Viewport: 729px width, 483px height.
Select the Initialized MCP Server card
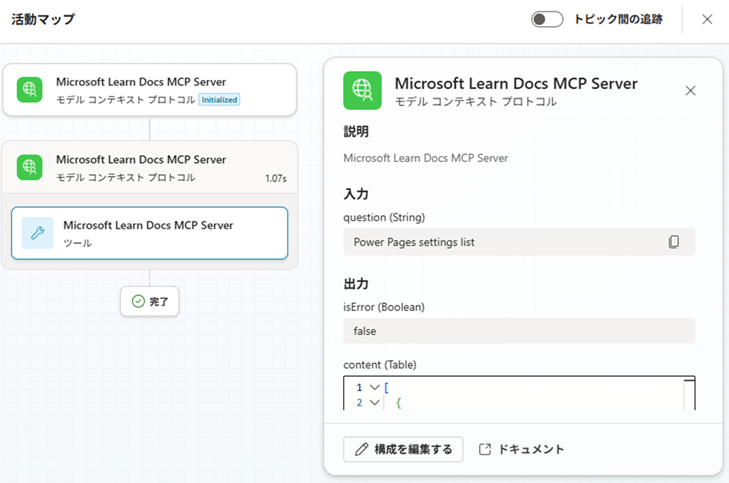(x=150, y=90)
